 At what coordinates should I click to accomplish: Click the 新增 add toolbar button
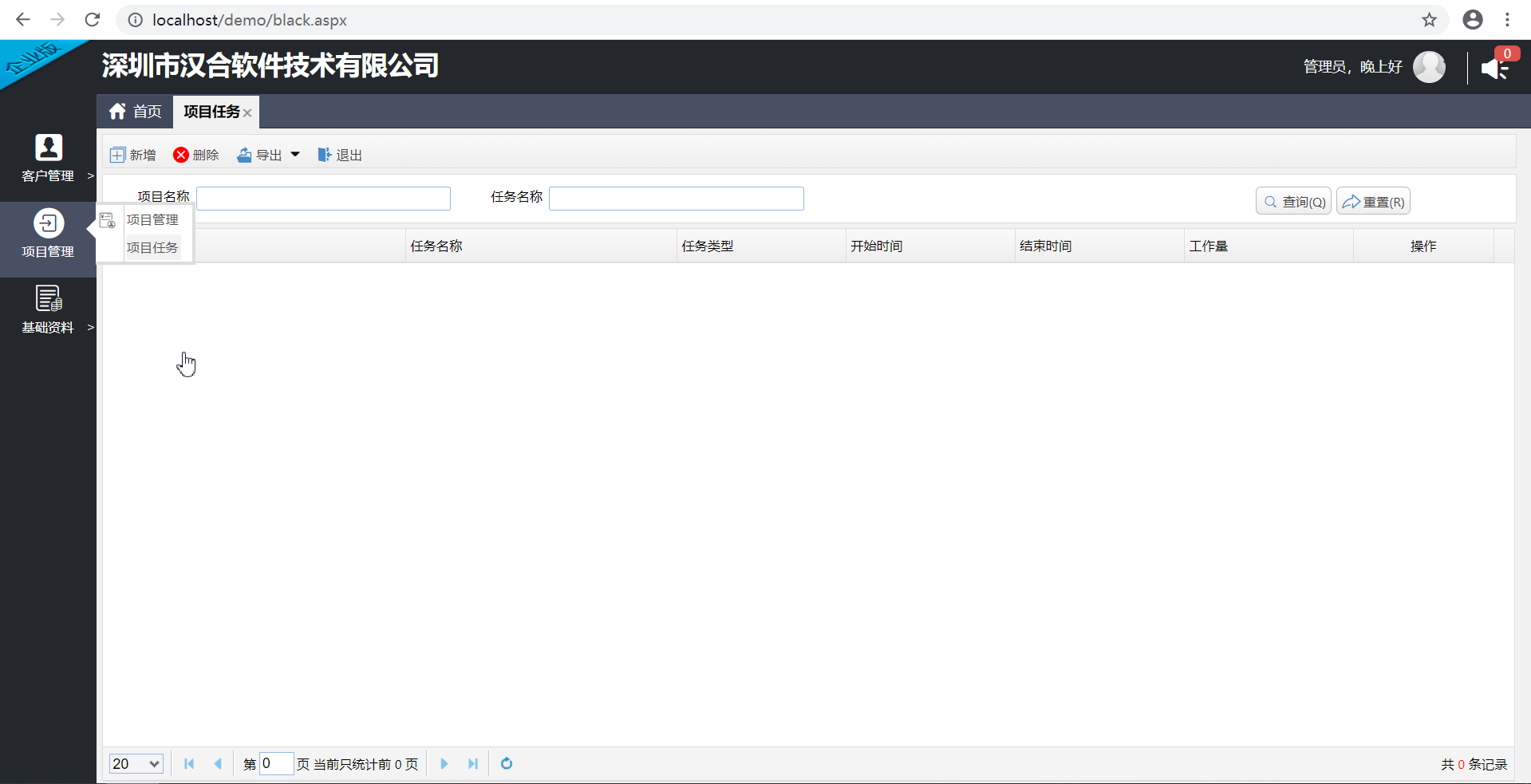pos(133,155)
